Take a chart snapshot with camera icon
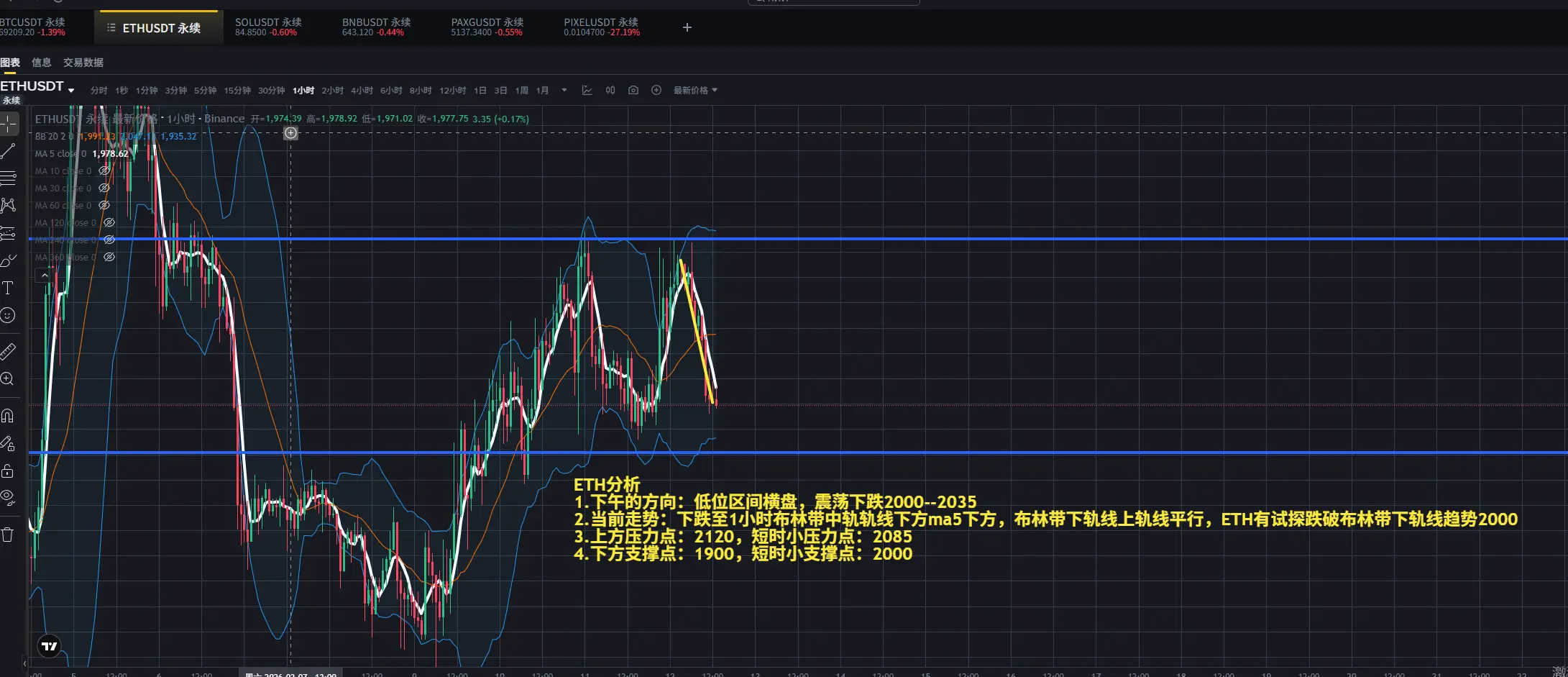Image resolution: width=1568 pixels, height=677 pixels. click(633, 90)
